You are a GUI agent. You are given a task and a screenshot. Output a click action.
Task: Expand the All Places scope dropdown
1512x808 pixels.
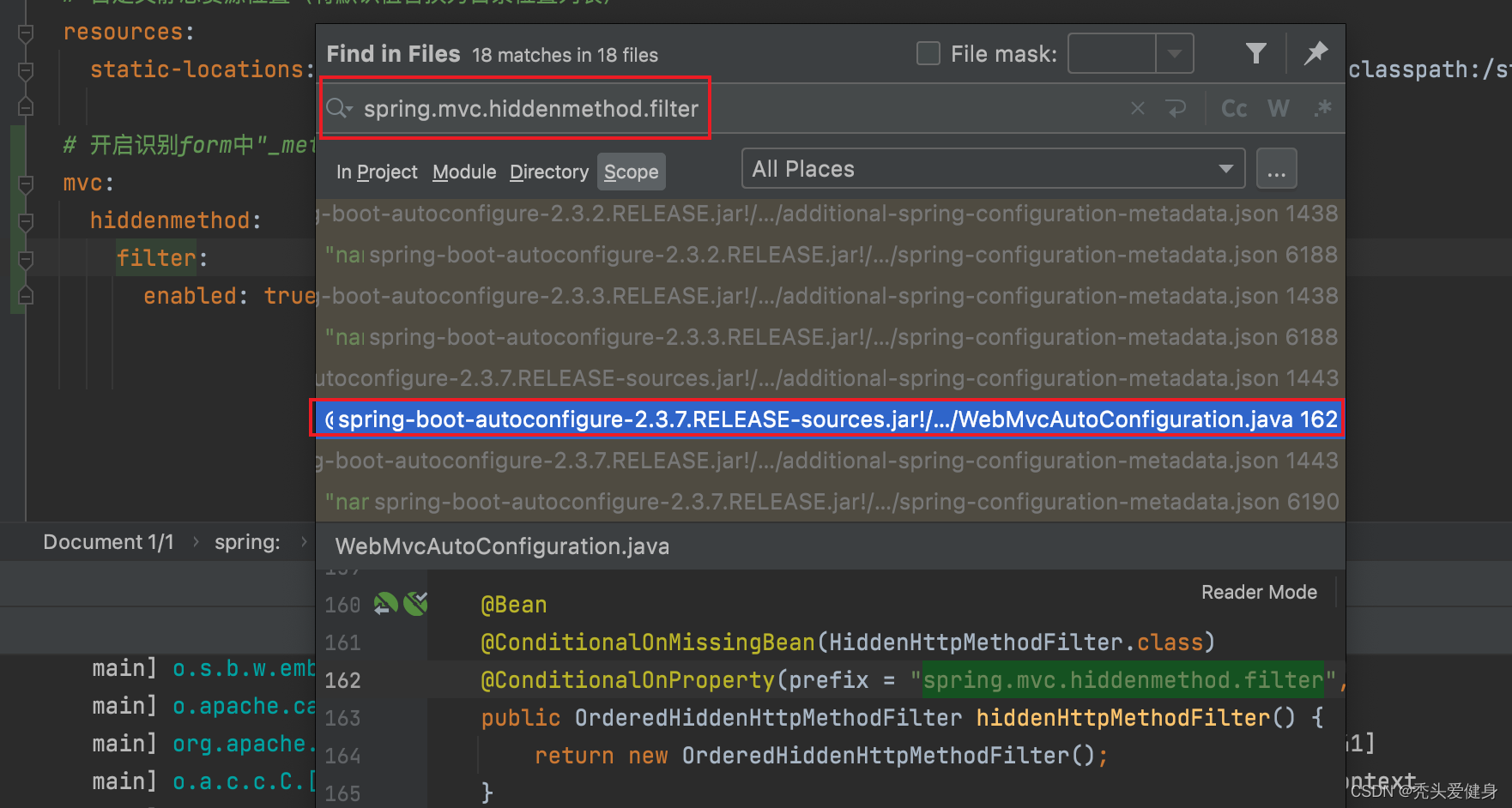coord(1225,169)
